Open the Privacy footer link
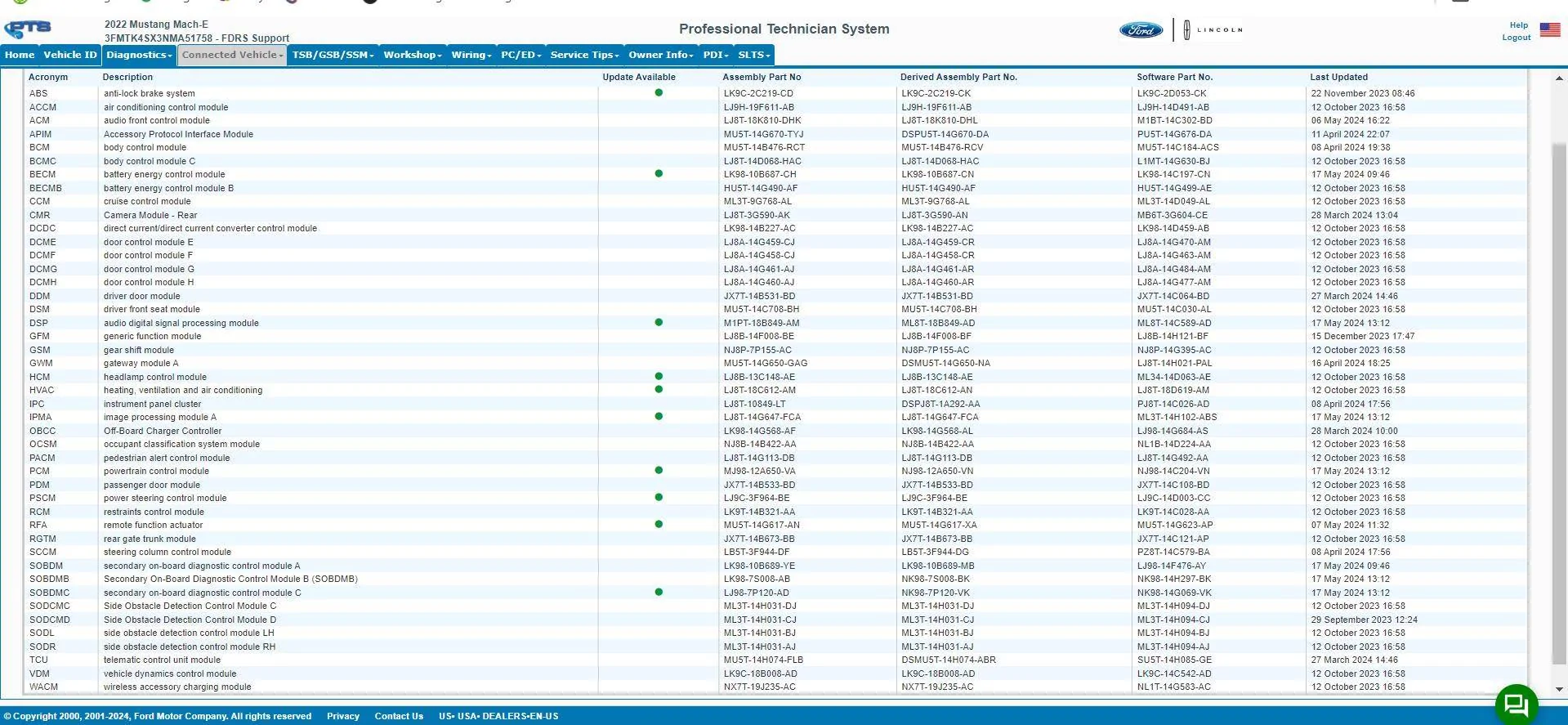This screenshot has width=1568, height=725. tap(343, 716)
